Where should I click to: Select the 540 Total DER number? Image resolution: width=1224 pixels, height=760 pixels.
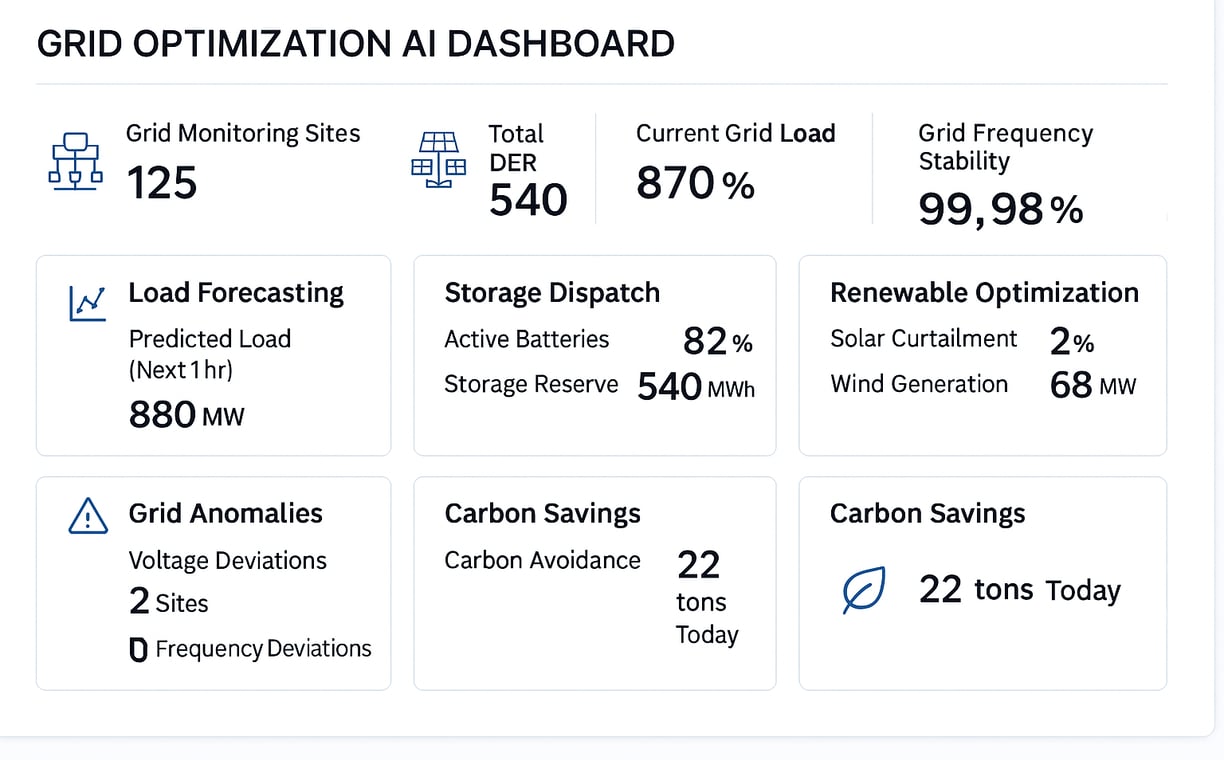coord(528,200)
